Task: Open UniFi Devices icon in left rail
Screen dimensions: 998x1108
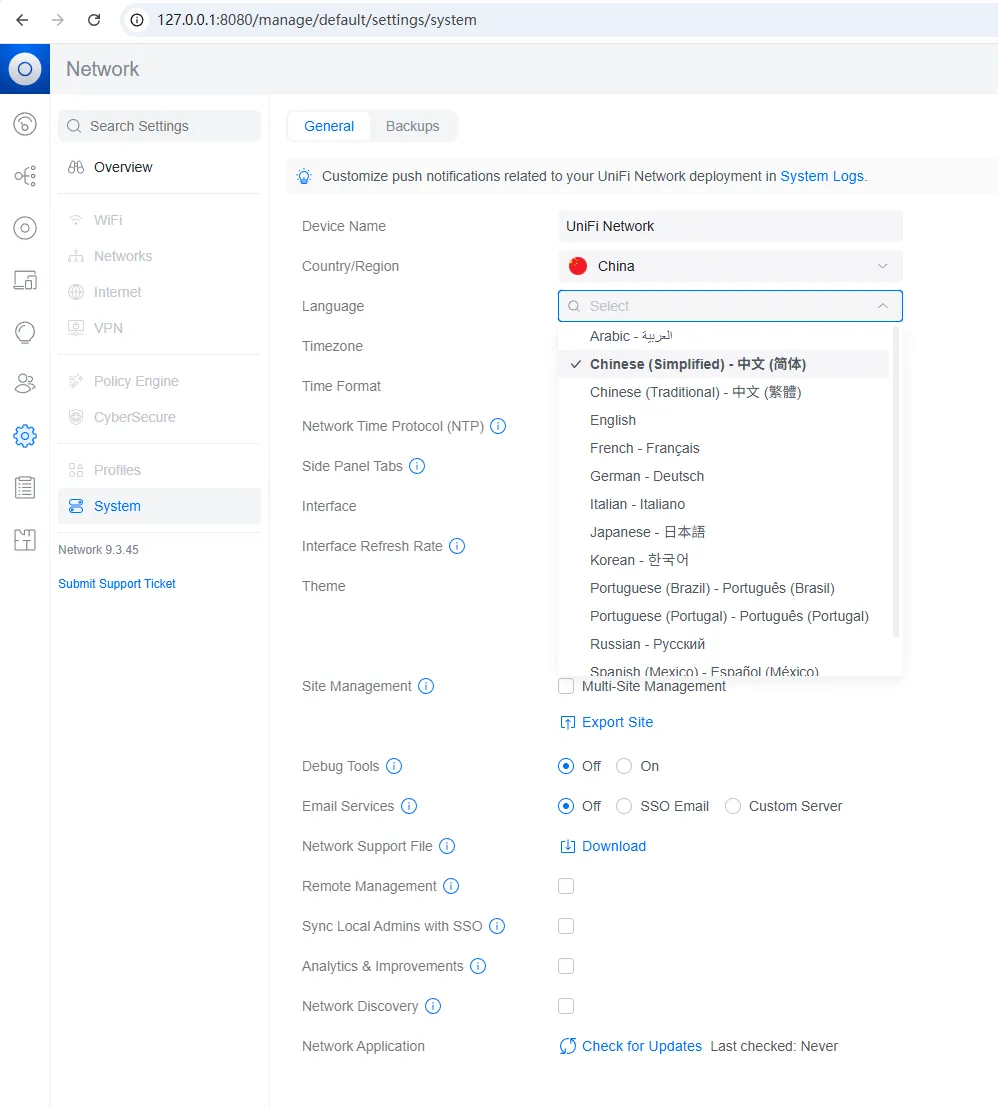Action: click(x=25, y=228)
